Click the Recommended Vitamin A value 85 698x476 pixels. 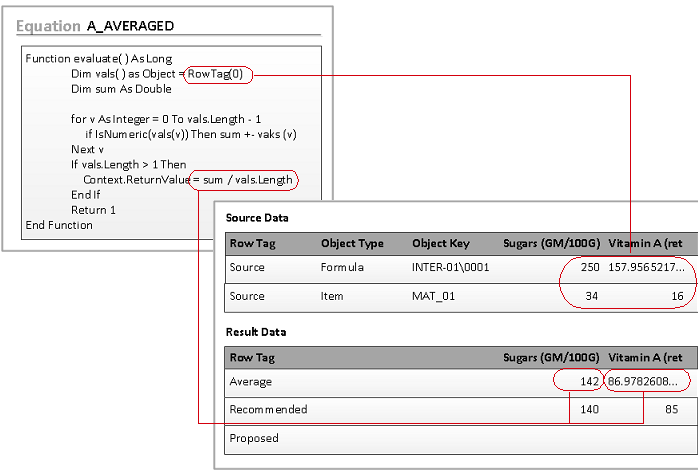pyautogui.click(x=672, y=409)
